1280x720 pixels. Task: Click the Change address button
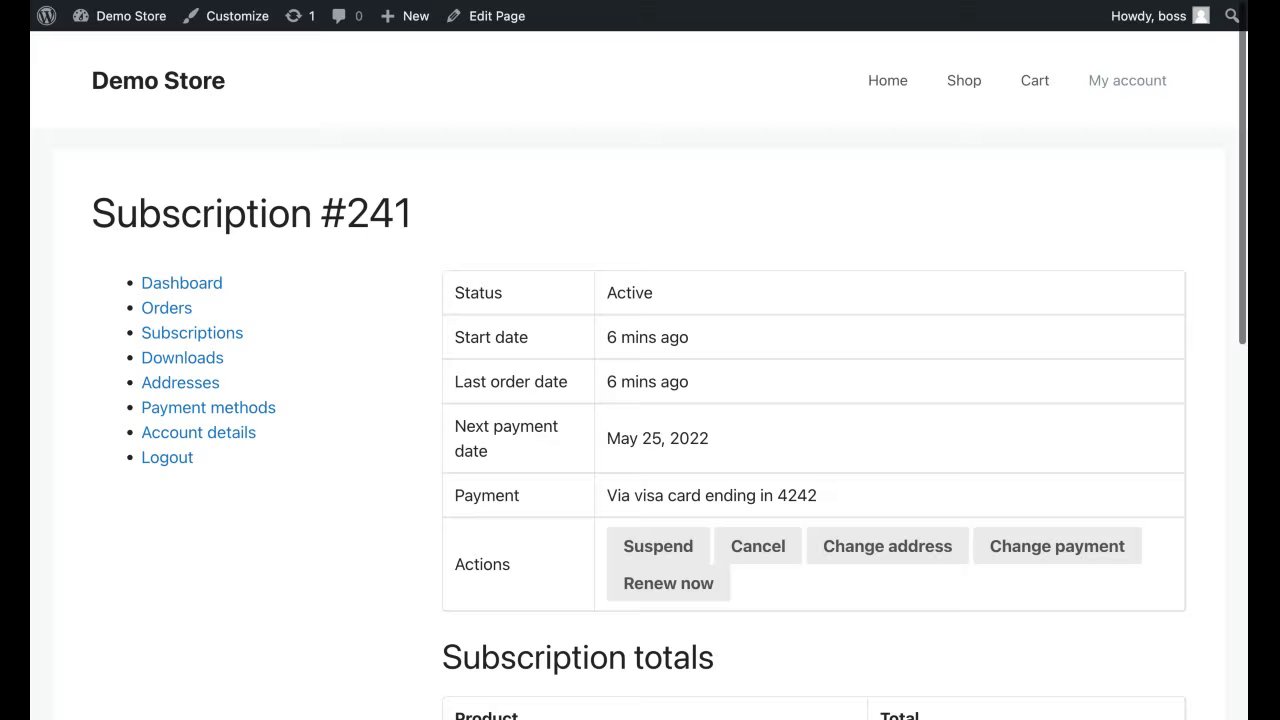pos(887,546)
